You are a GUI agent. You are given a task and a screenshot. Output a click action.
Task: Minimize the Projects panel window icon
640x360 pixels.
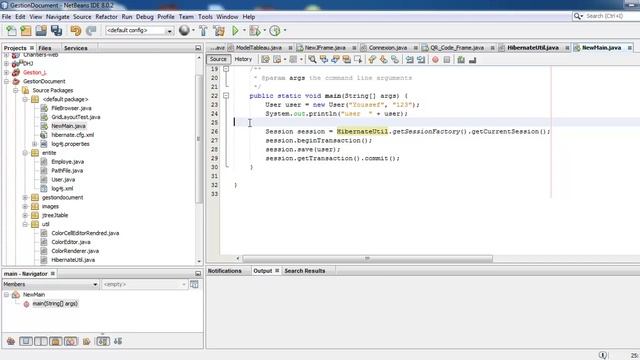click(198, 48)
